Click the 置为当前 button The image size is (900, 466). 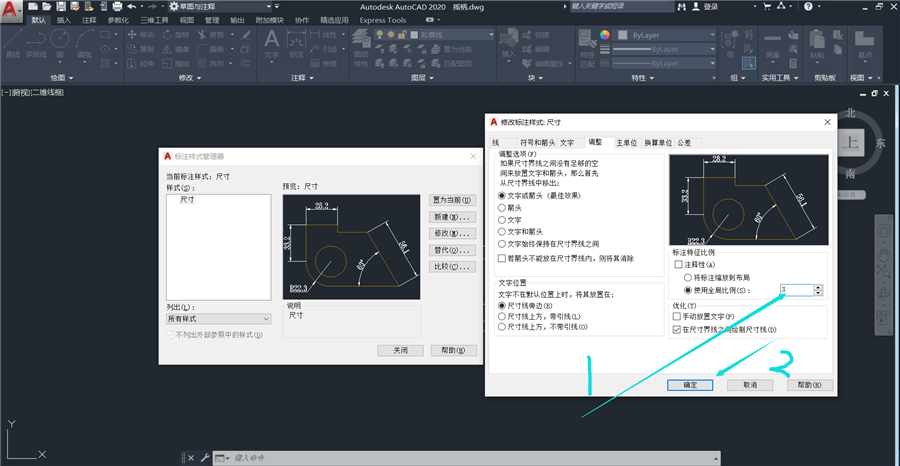(452, 200)
